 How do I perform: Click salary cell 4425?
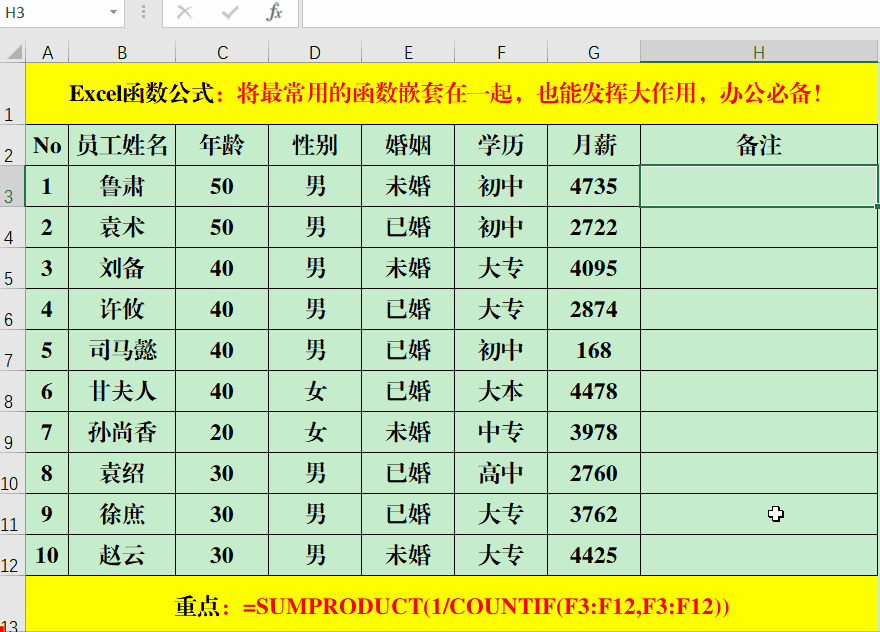coord(594,555)
